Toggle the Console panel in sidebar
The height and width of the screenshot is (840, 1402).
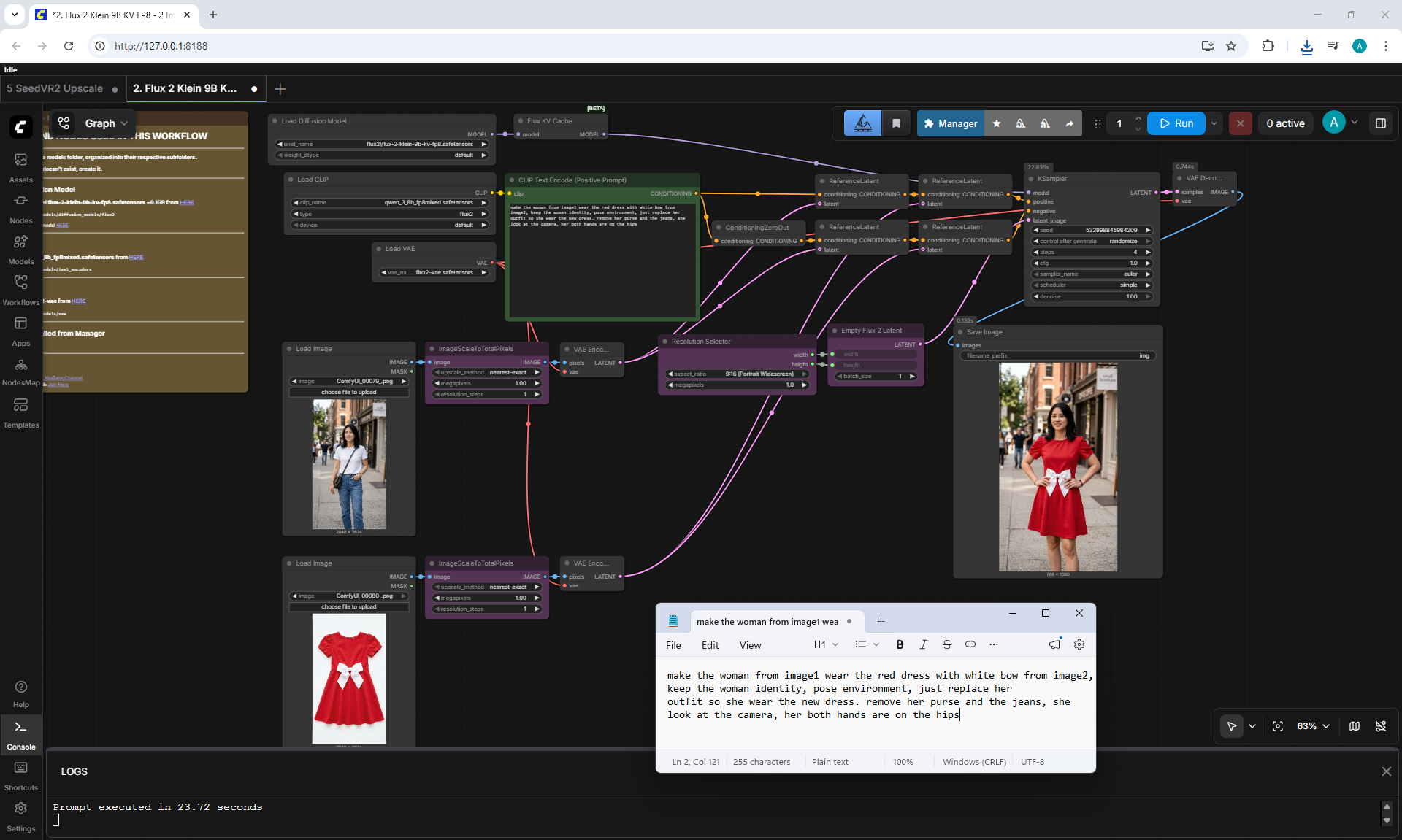click(21, 735)
